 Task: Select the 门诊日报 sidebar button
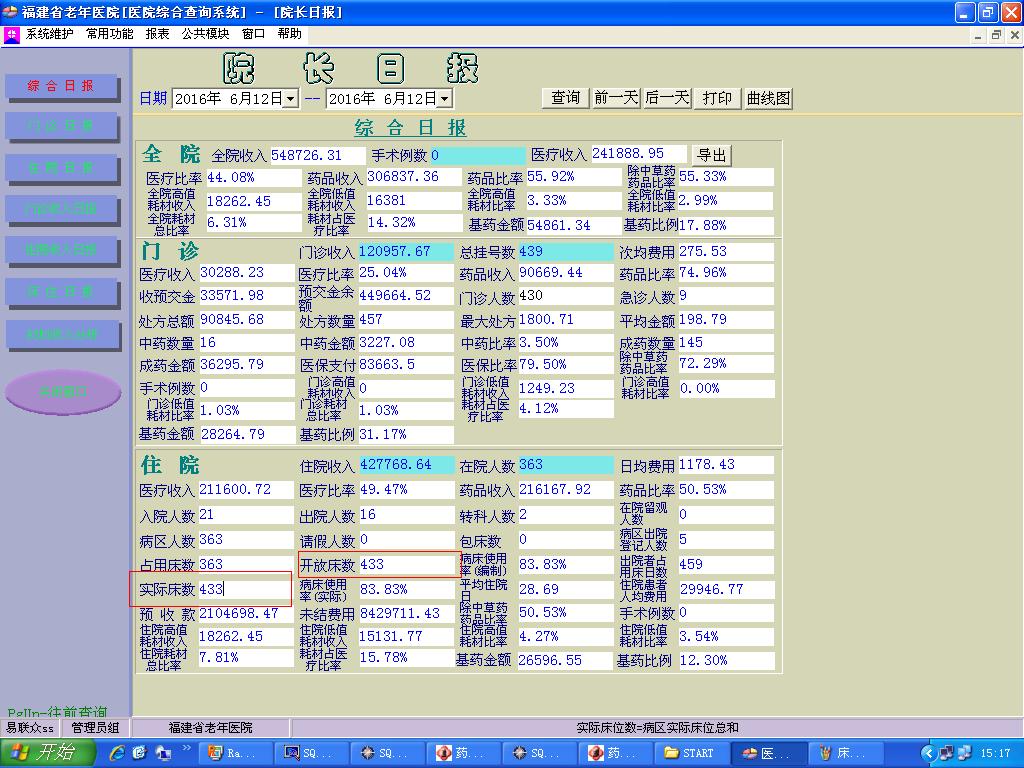click(61, 125)
